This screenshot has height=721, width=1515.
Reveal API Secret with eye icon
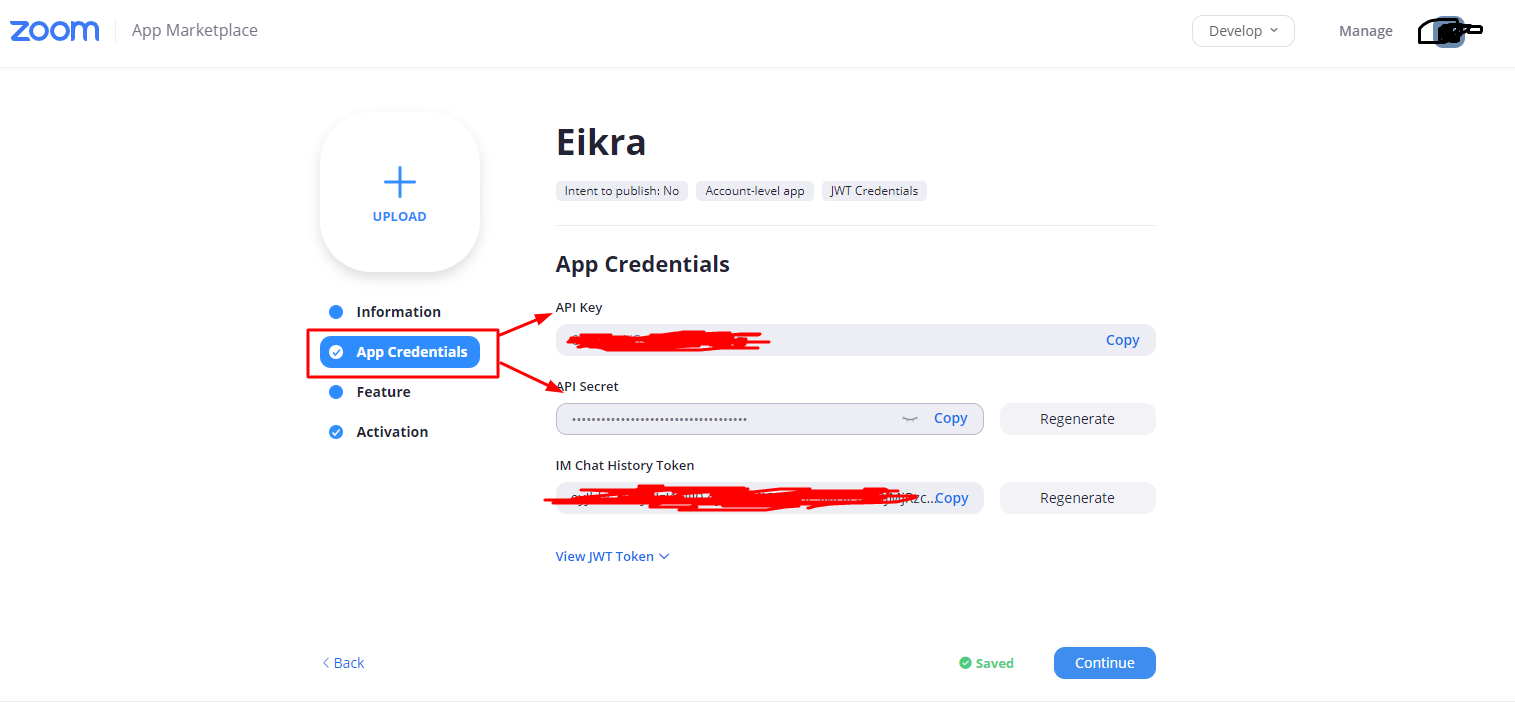[910, 419]
